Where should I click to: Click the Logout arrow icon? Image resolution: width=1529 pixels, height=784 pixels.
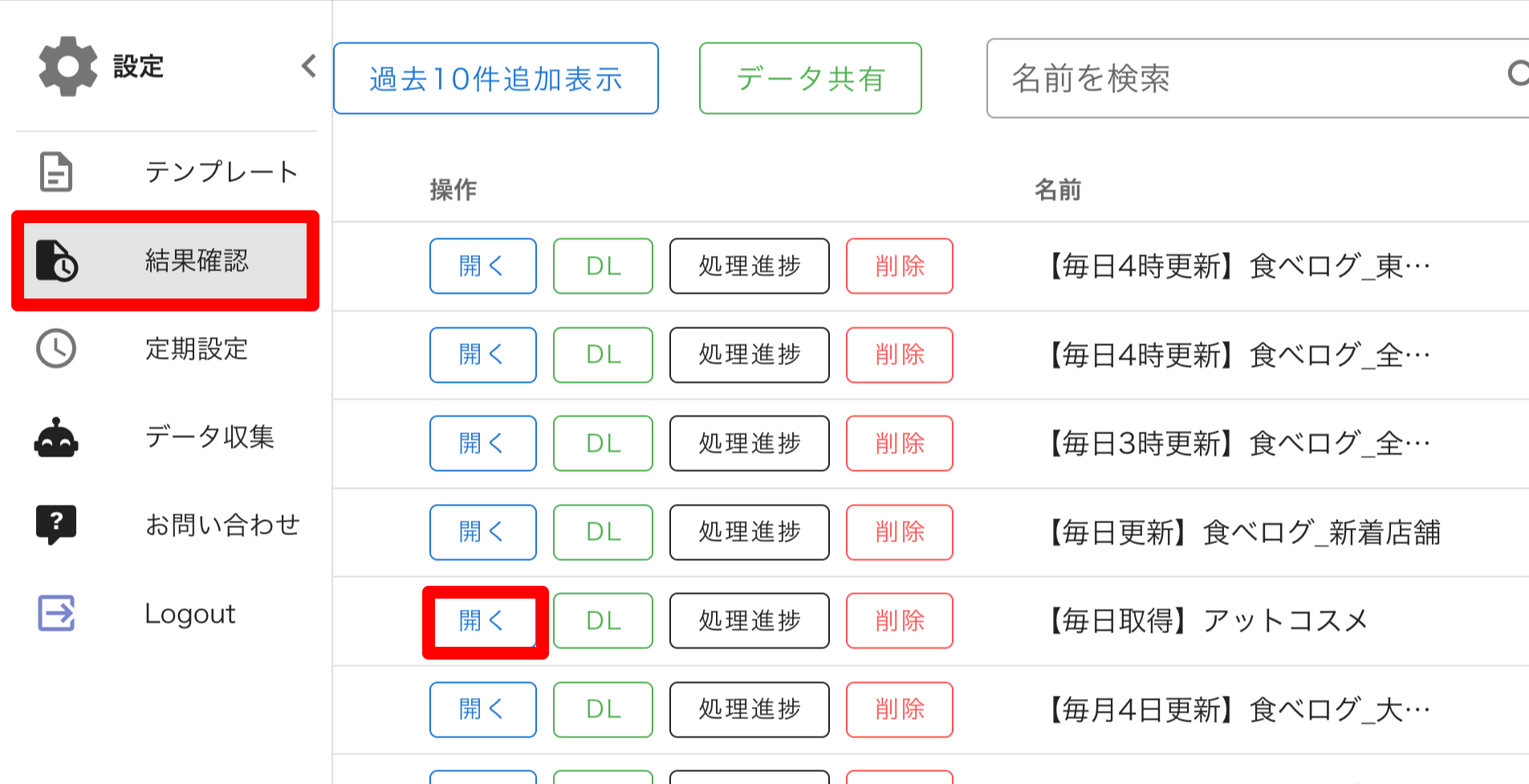[x=56, y=613]
